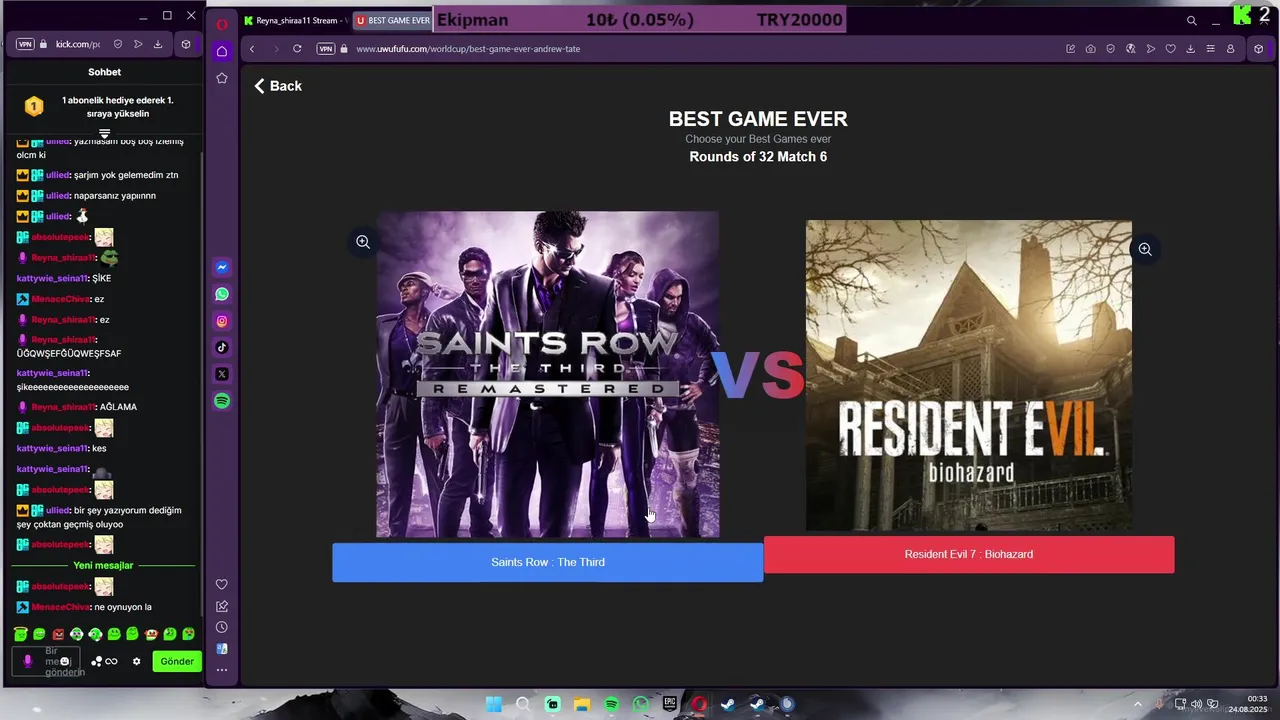
Task: Click the chat message input field
Action: tap(46, 661)
